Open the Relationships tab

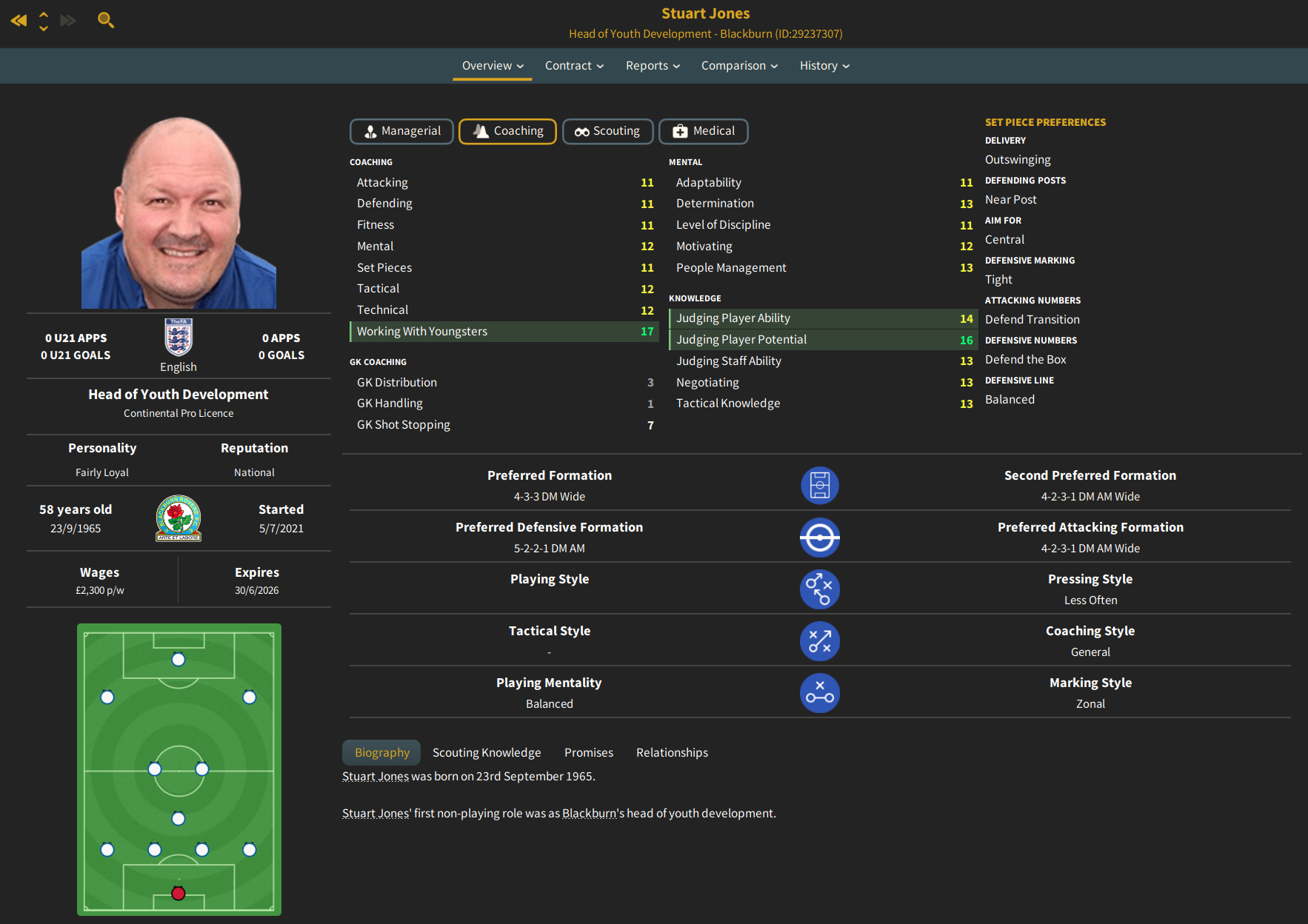[x=672, y=752]
